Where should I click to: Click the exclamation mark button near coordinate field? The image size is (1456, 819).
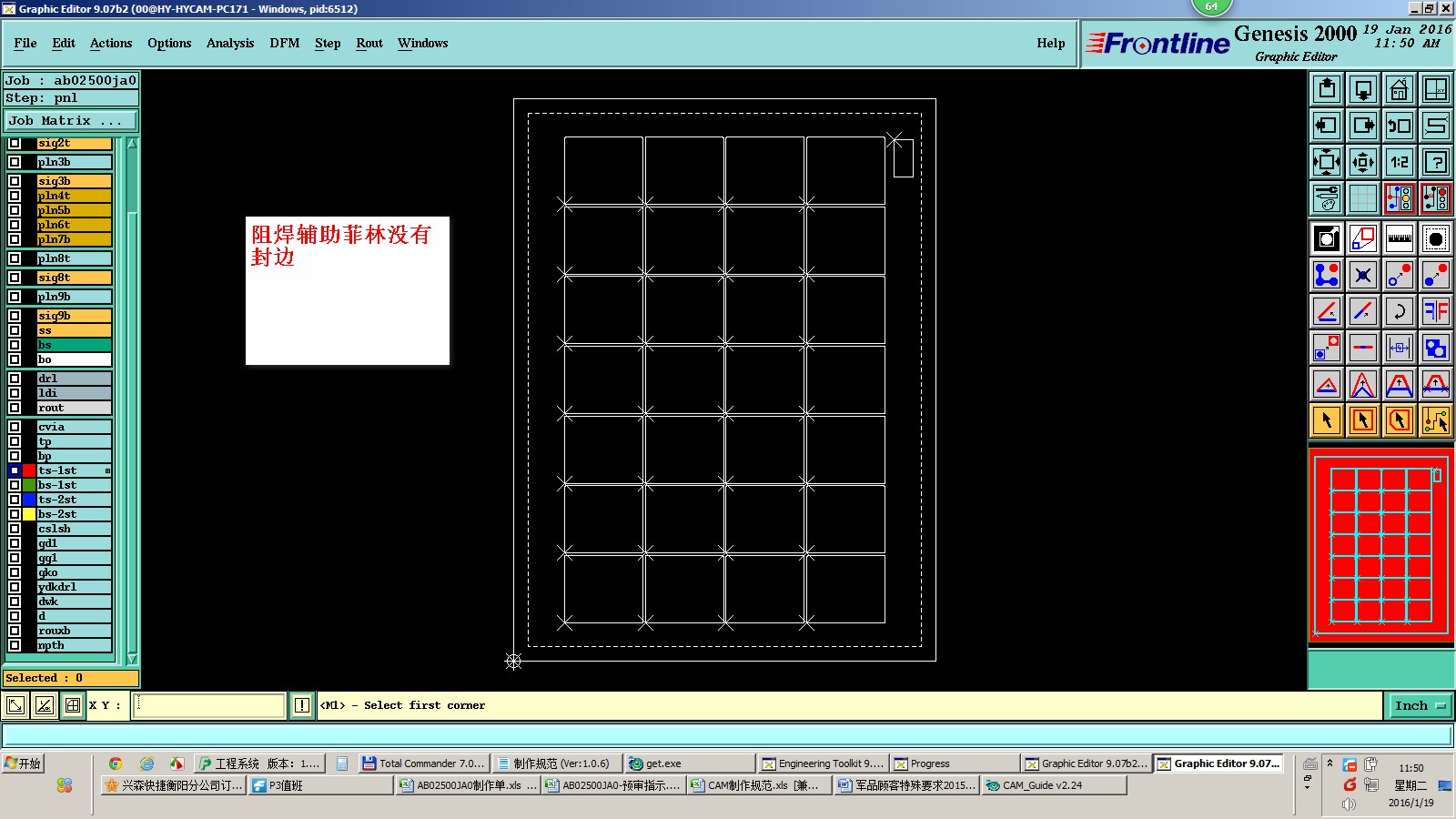click(302, 705)
